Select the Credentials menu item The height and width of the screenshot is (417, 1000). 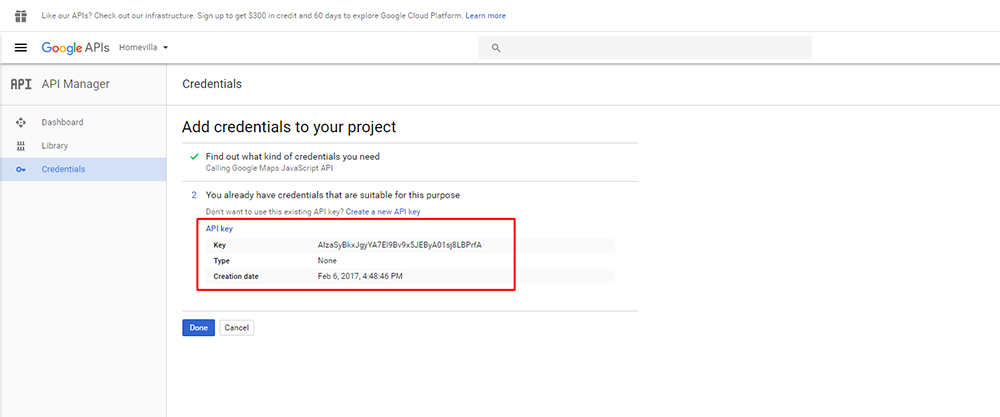(83, 170)
